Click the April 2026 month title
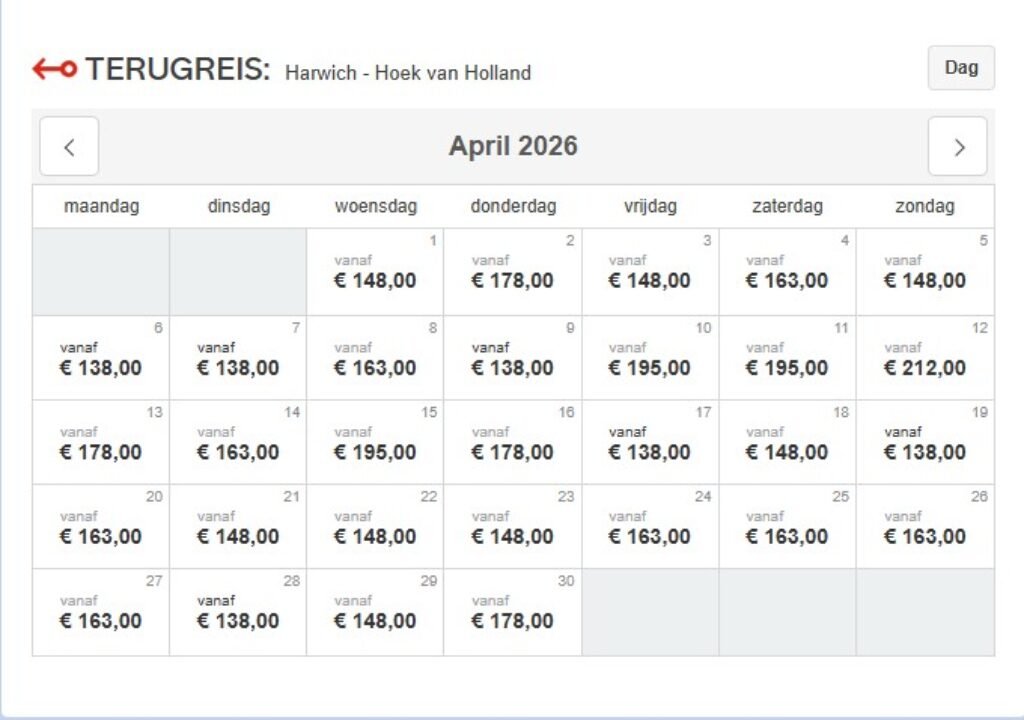The height and width of the screenshot is (720, 1024). (x=512, y=145)
